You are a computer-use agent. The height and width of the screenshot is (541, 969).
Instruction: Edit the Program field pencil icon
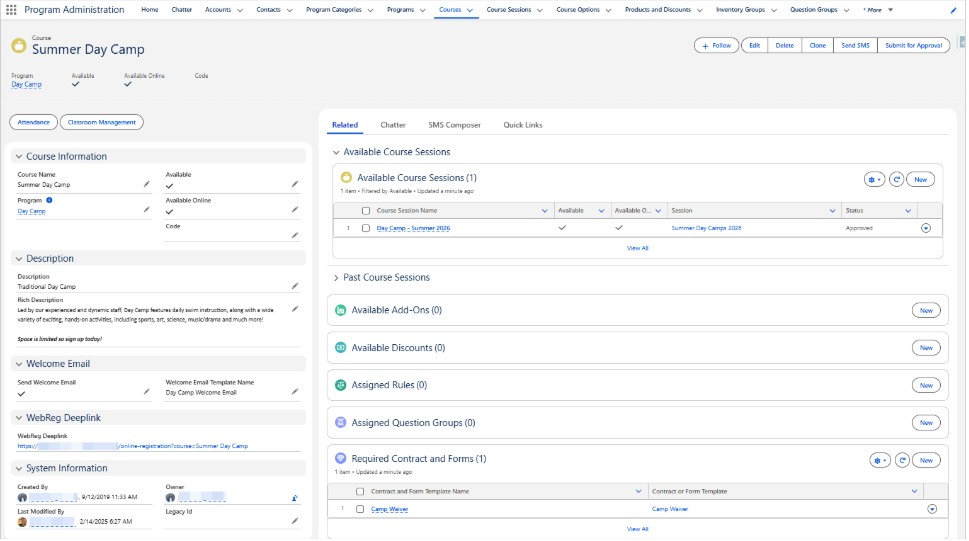tap(146, 210)
